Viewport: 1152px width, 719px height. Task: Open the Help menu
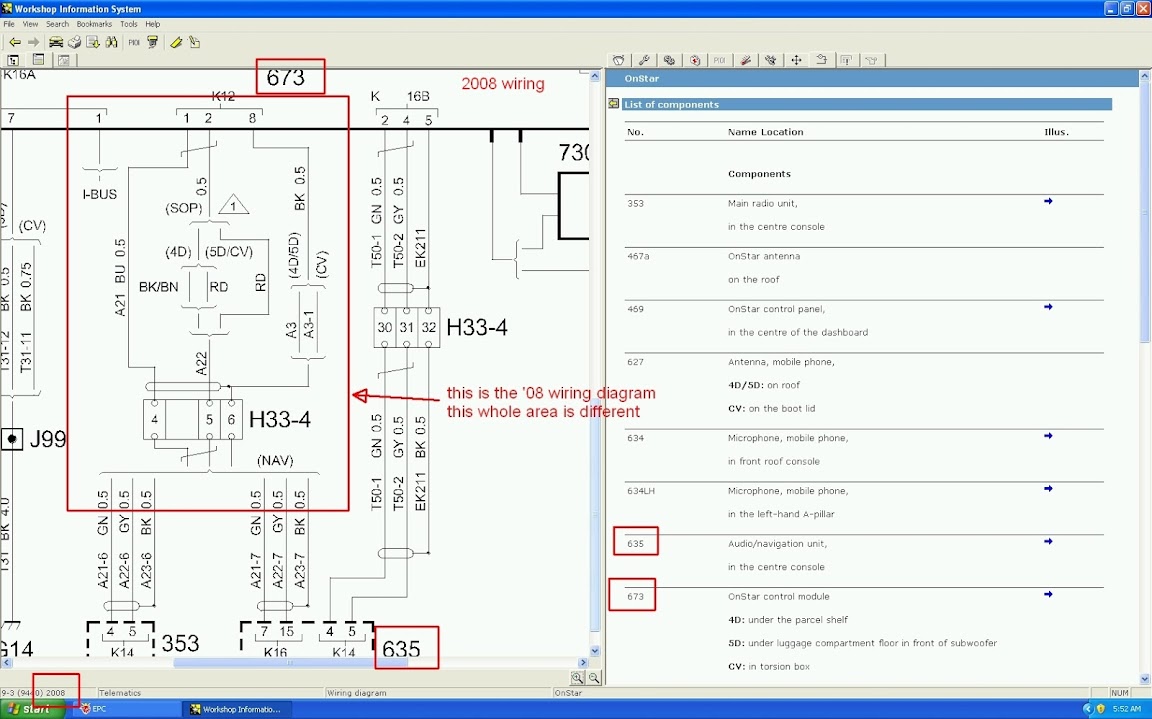(x=153, y=24)
